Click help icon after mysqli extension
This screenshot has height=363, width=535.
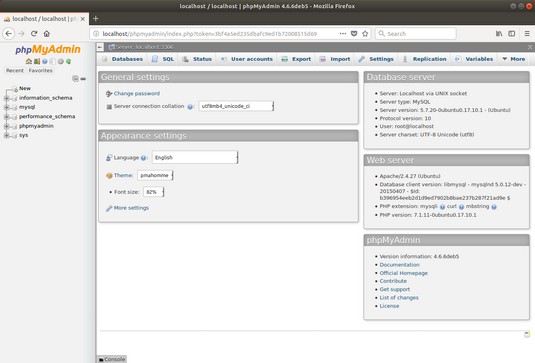click(x=442, y=207)
